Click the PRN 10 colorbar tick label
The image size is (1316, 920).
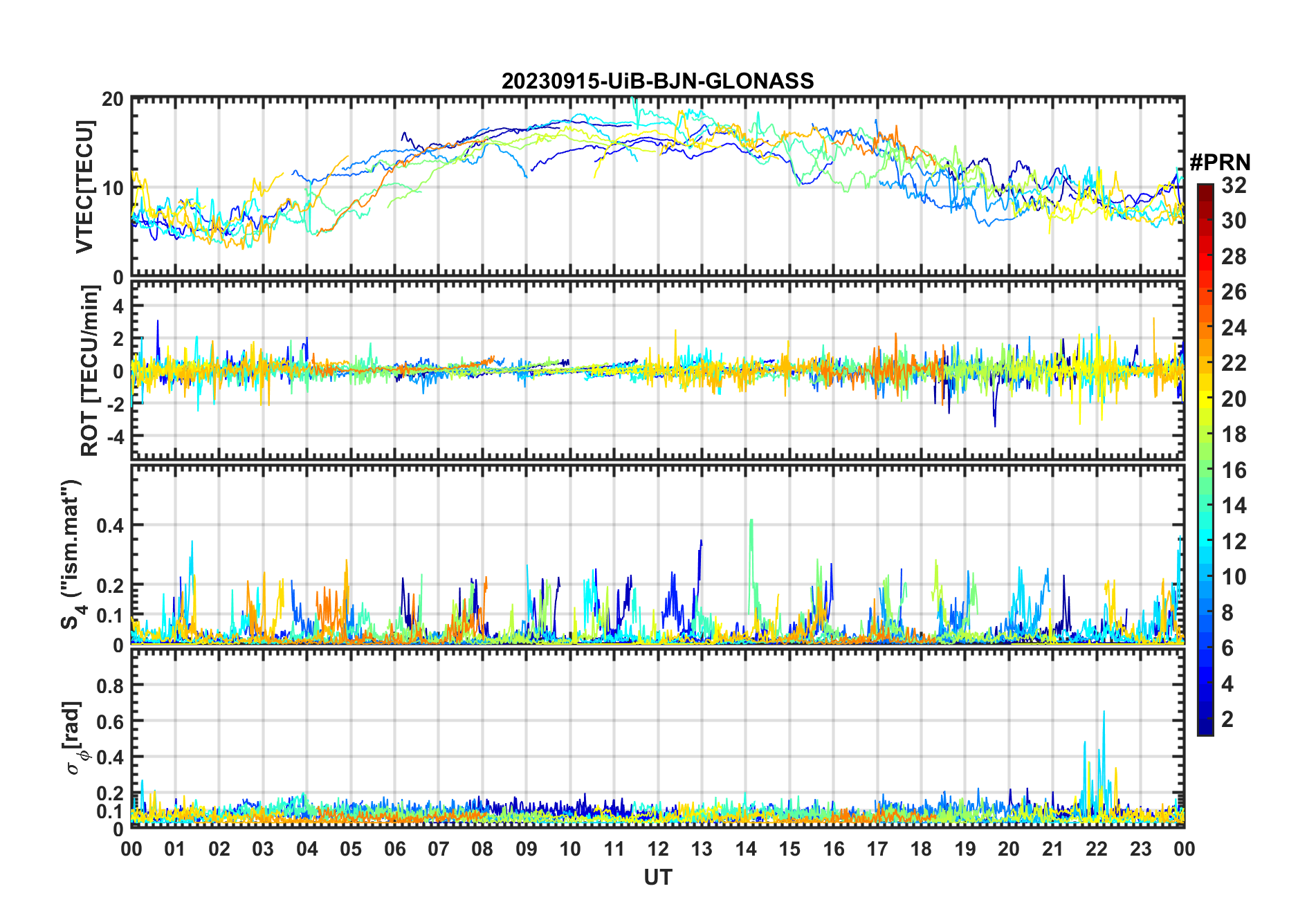pos(1234,577)
